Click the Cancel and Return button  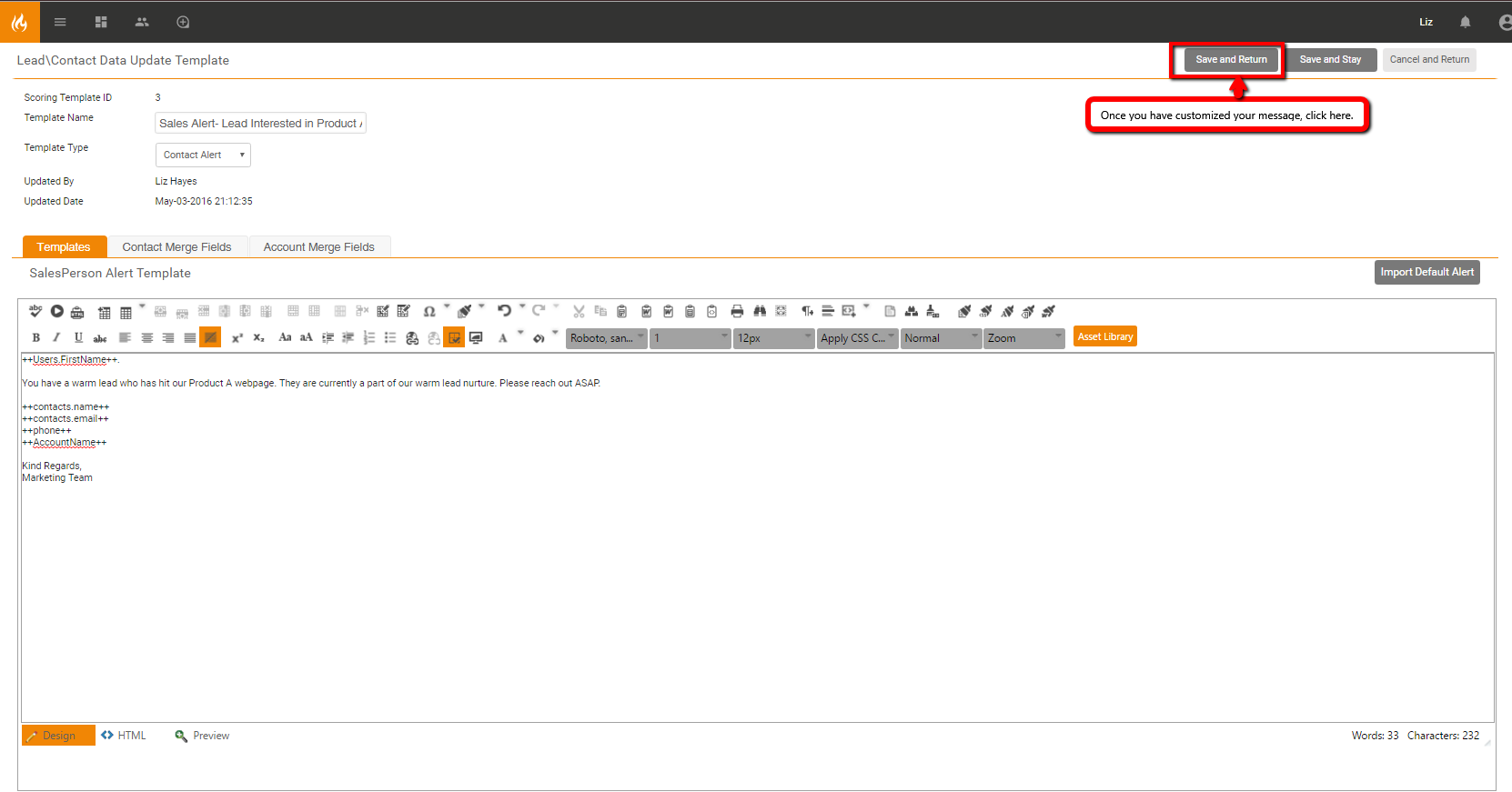click(x=1429, y=60)
